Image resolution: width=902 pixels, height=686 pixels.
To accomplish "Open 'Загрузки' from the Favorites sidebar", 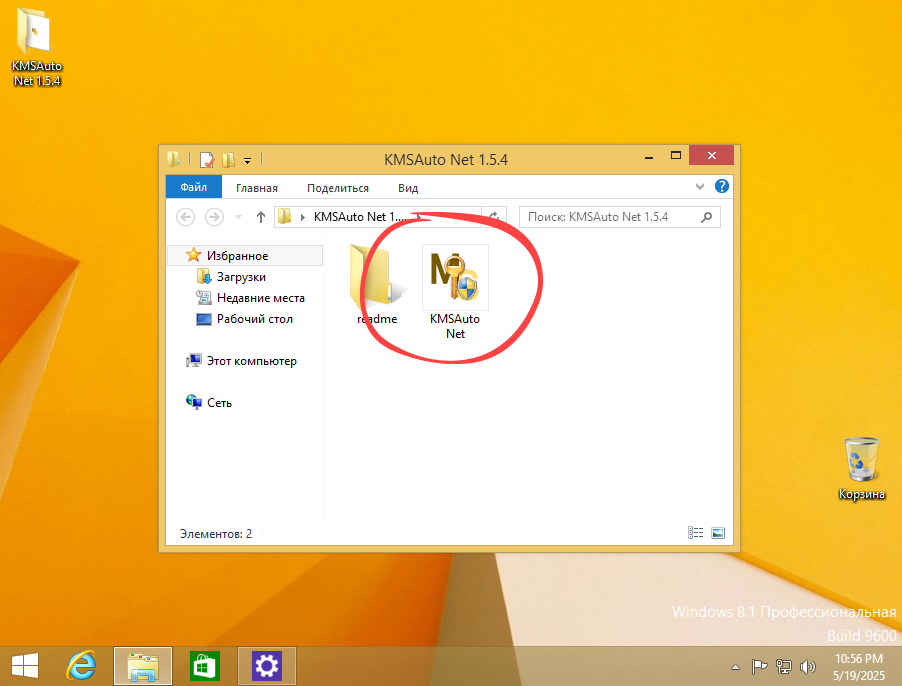I will click(x=240, y=276).
